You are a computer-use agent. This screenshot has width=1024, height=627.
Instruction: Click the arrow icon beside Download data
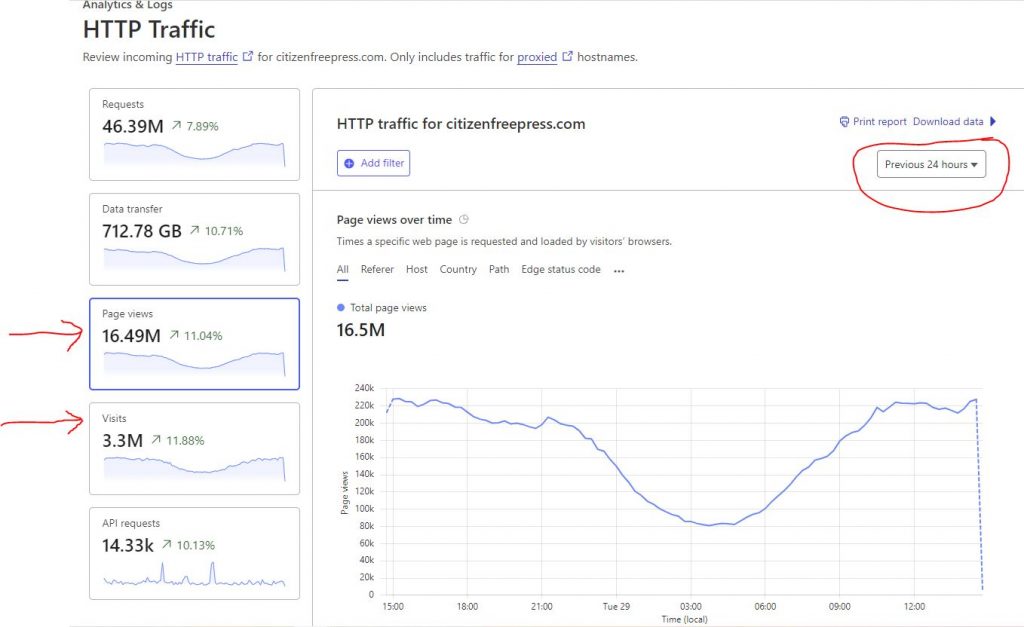pyautogui.click(x=993, y=122)
